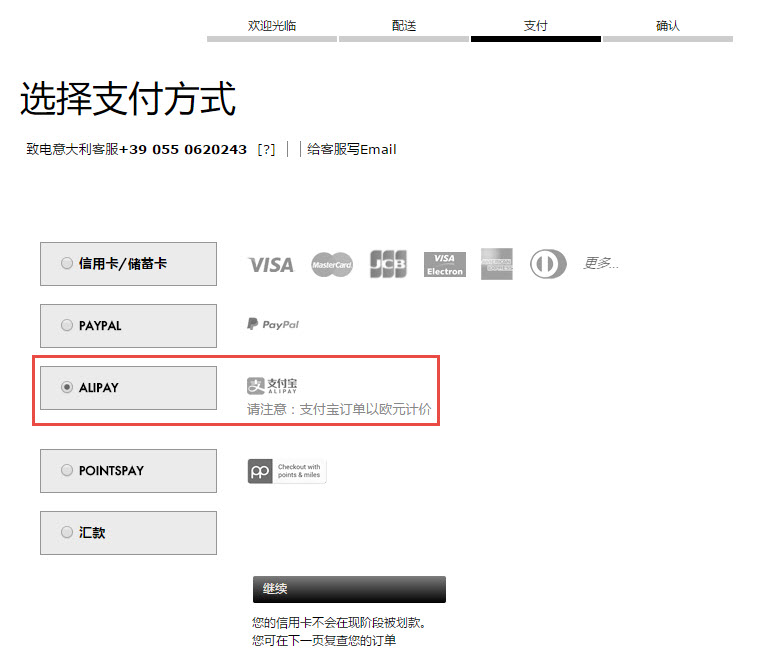Select the 汇款 radio button
769x665 pixels.
67,532
